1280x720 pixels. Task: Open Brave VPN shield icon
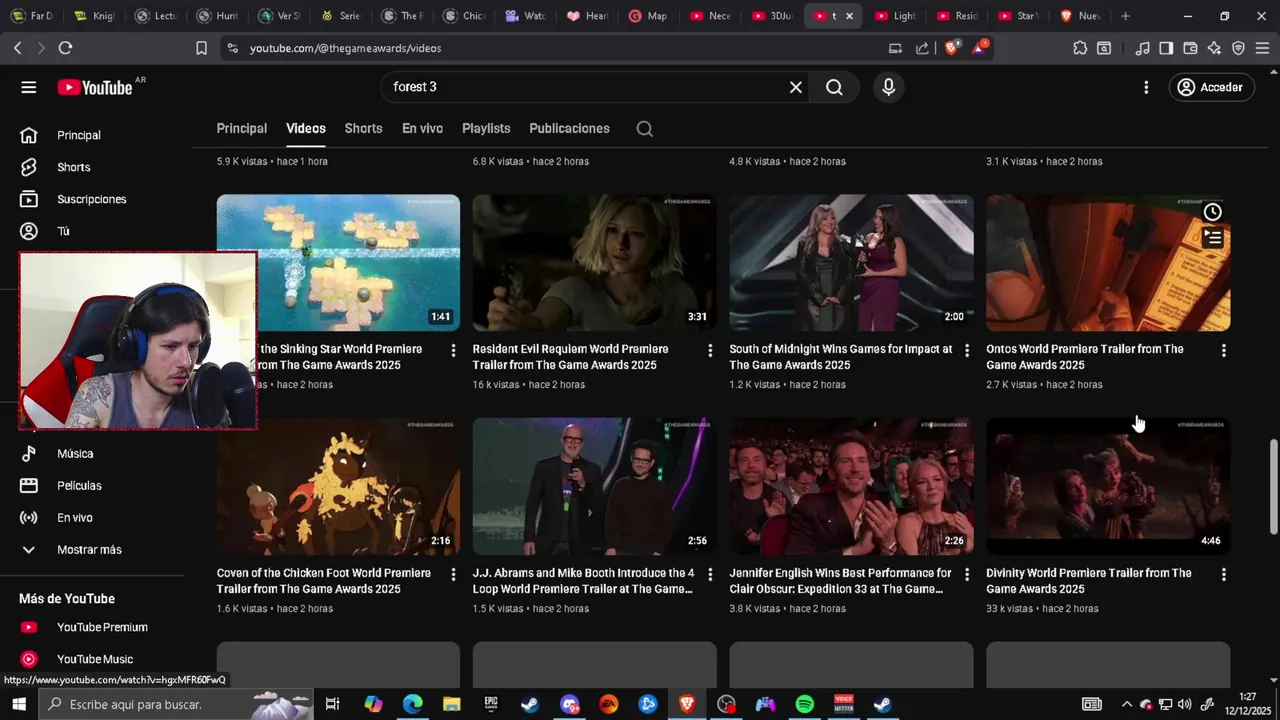[1238, 48]
